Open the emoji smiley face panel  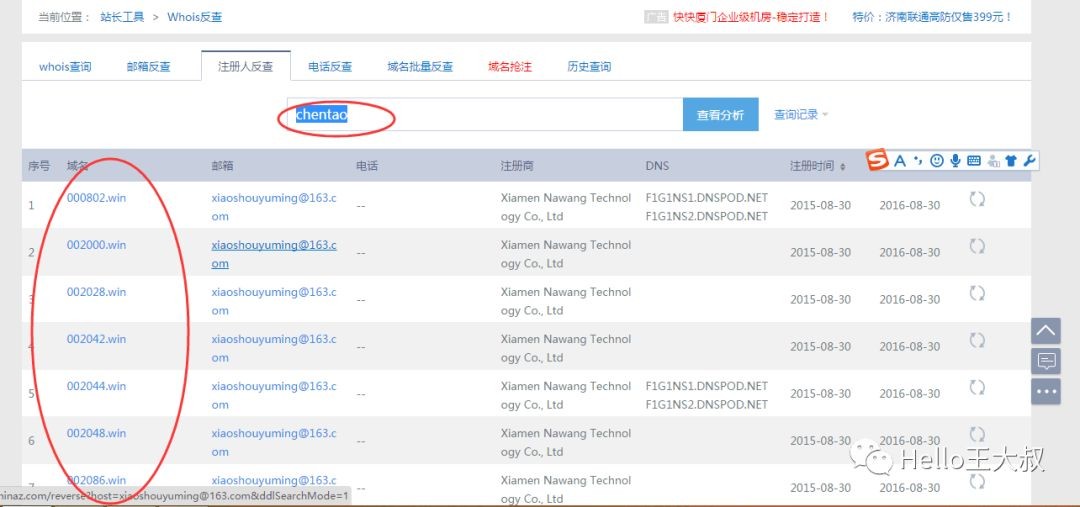(937, 160)
